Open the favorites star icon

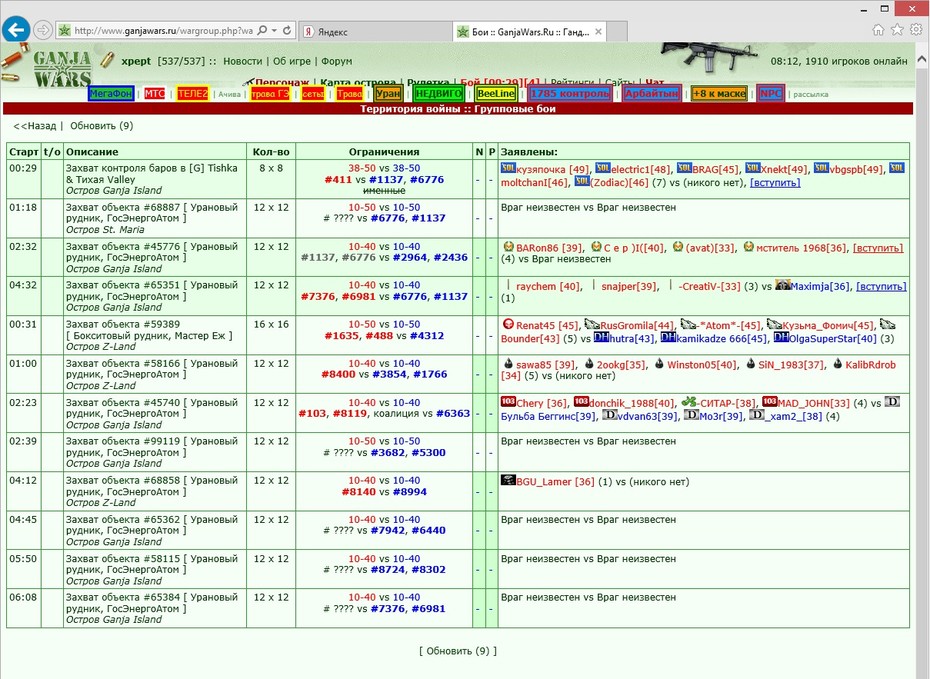[897, 30]
